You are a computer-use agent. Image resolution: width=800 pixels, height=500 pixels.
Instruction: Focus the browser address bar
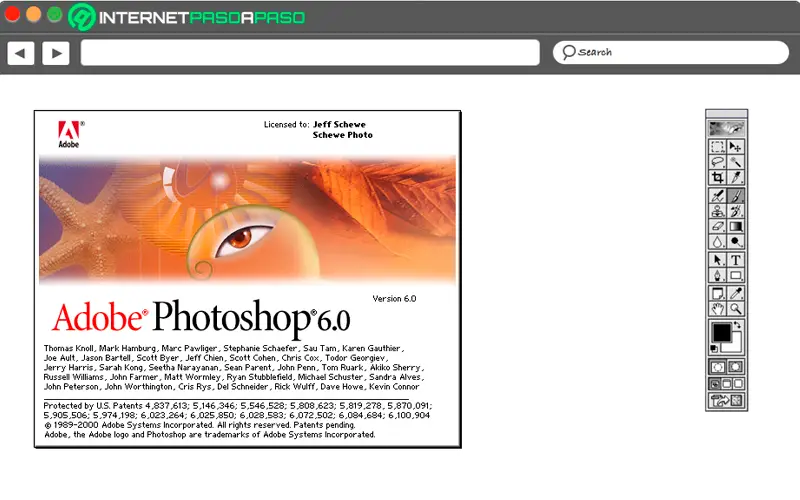(310, 53)
